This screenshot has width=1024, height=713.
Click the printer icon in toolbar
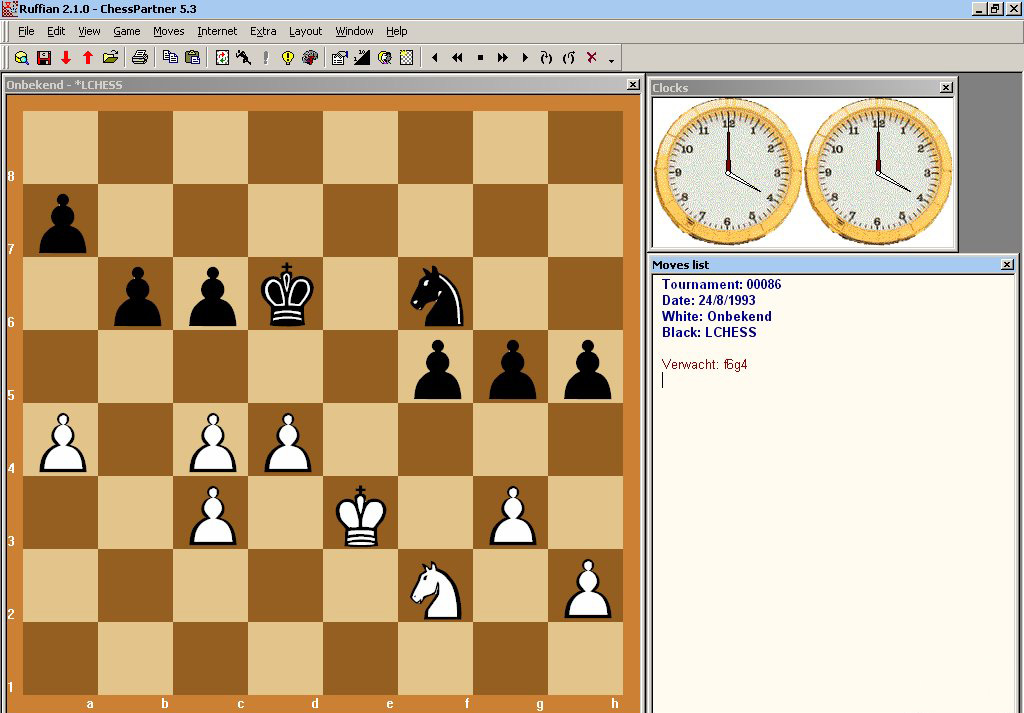pos(140,58)
